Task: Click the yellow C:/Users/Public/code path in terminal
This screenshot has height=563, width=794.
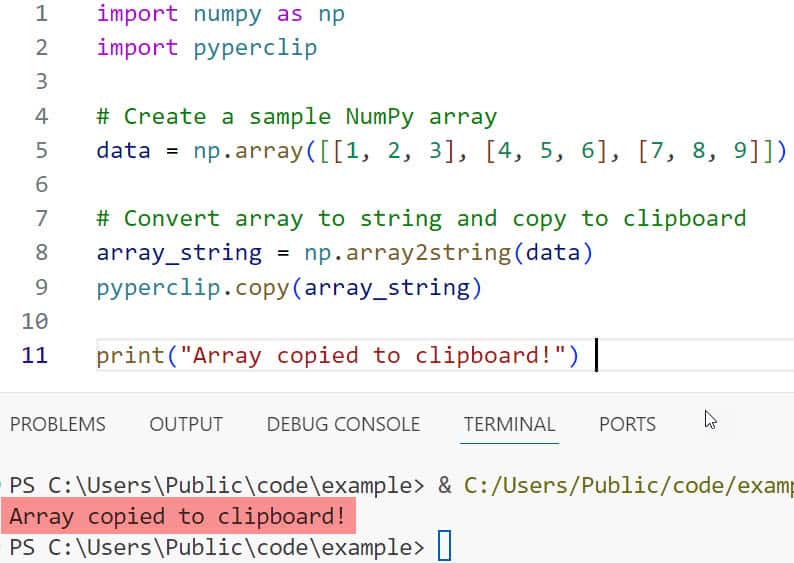Action: [628, 486]
